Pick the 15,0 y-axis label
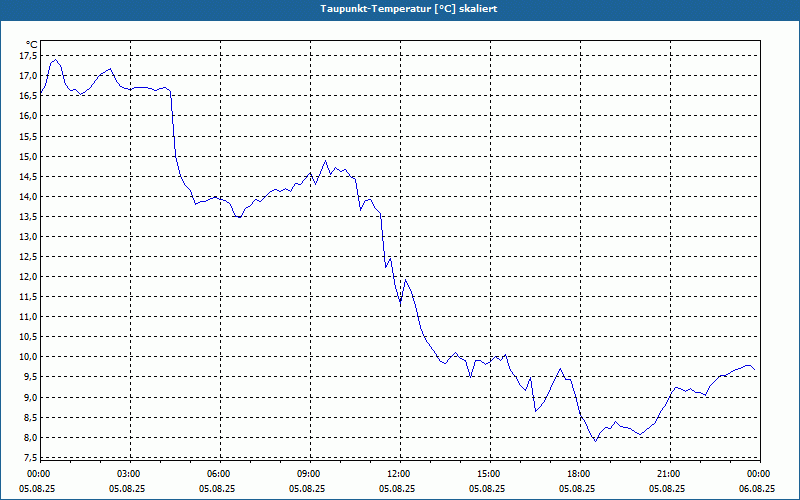 tap(28, 156)
